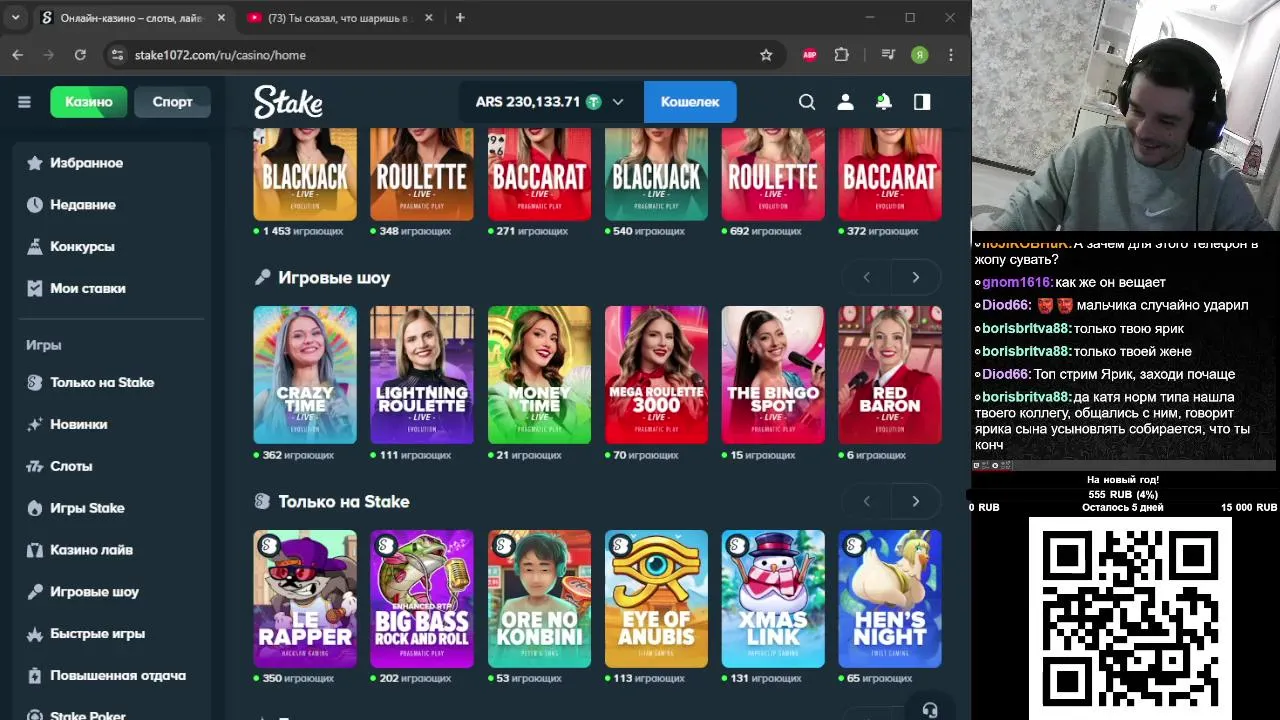Open the Money Time game card
The height and width of the screenshot is (720, 1280).
point(539,375)
